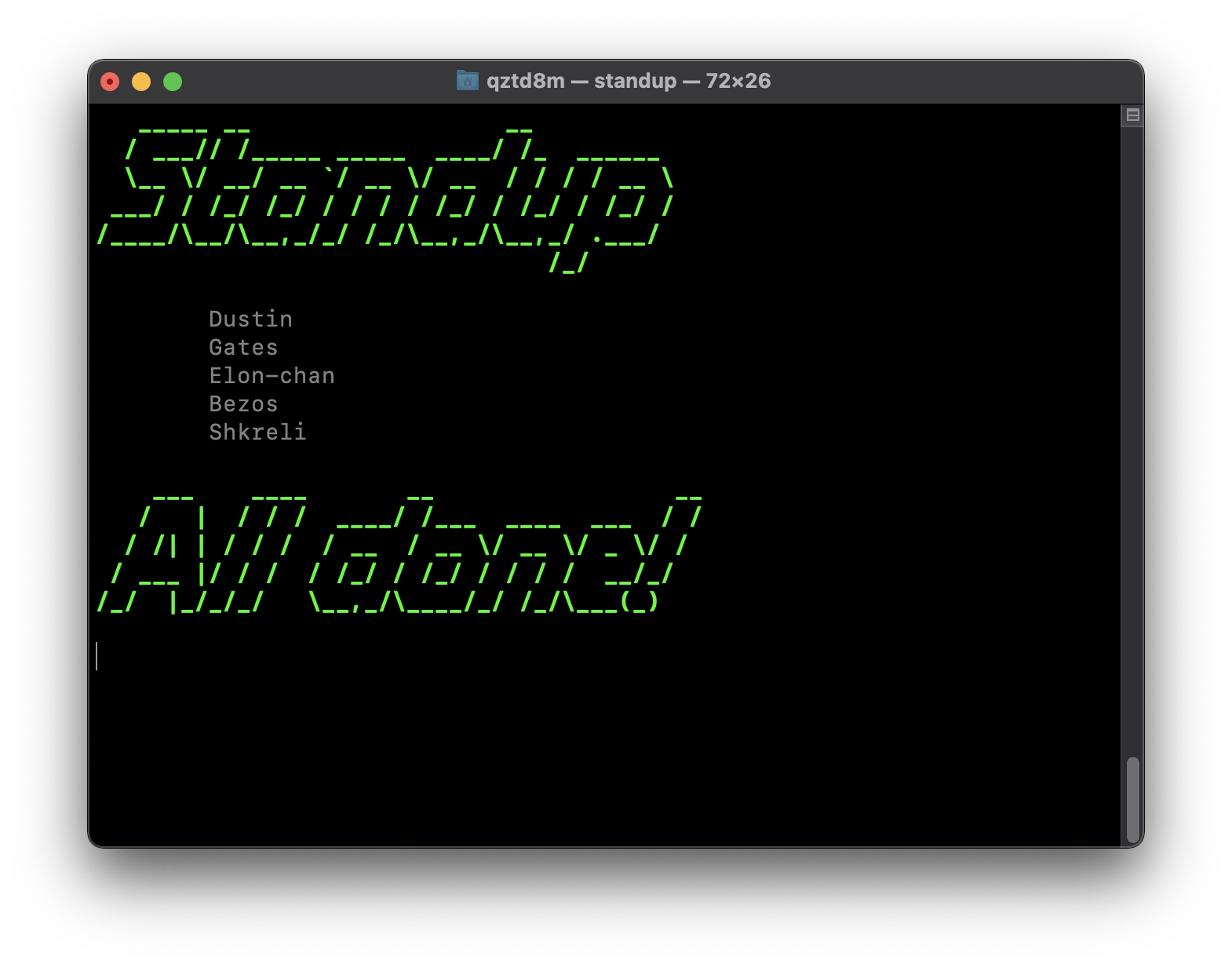Minimize the terminal with the yellow button
Screen dimensions: 1232x964
click(141, 82)
